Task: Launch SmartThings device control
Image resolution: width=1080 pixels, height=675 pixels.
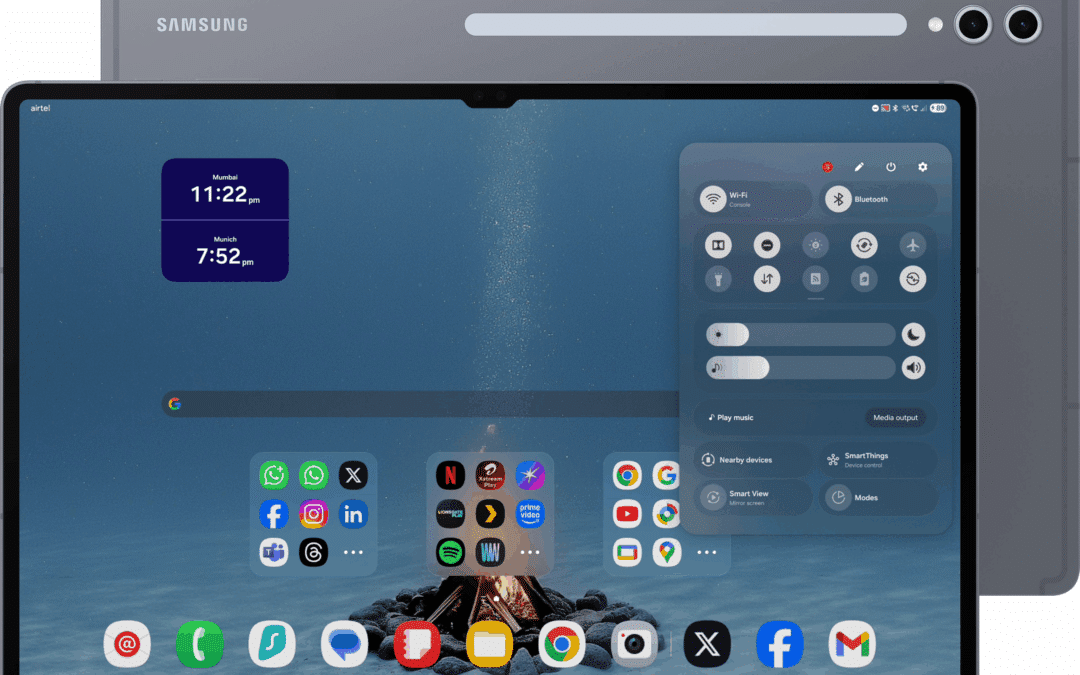Action: click(876, 459)
